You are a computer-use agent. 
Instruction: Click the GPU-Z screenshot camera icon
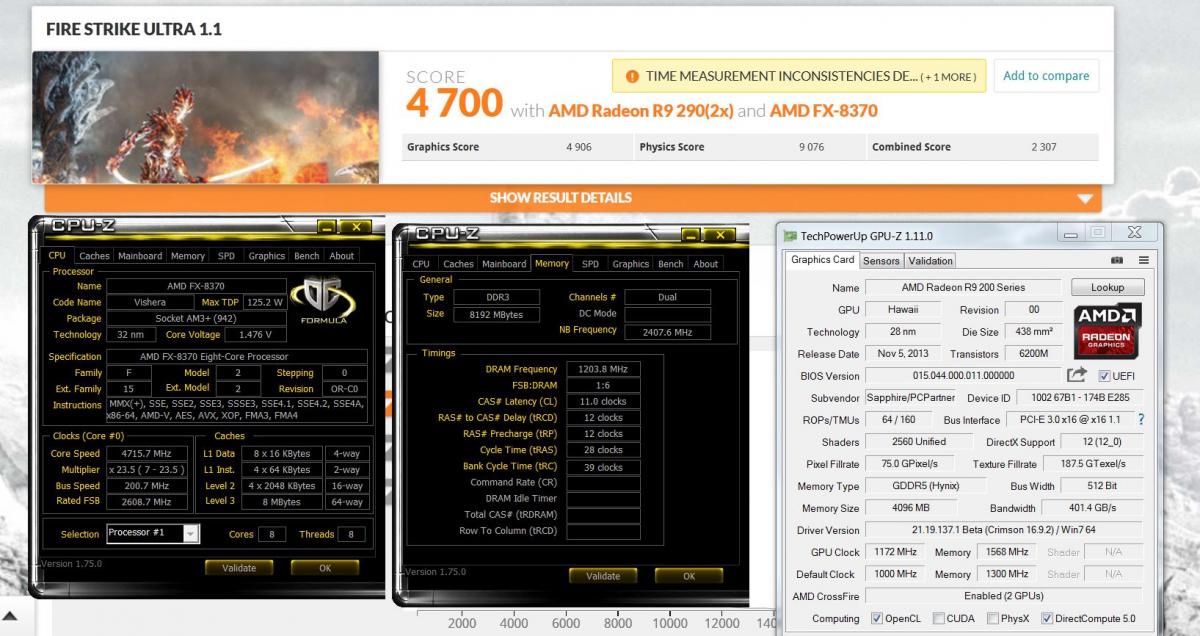point(1117,260)
